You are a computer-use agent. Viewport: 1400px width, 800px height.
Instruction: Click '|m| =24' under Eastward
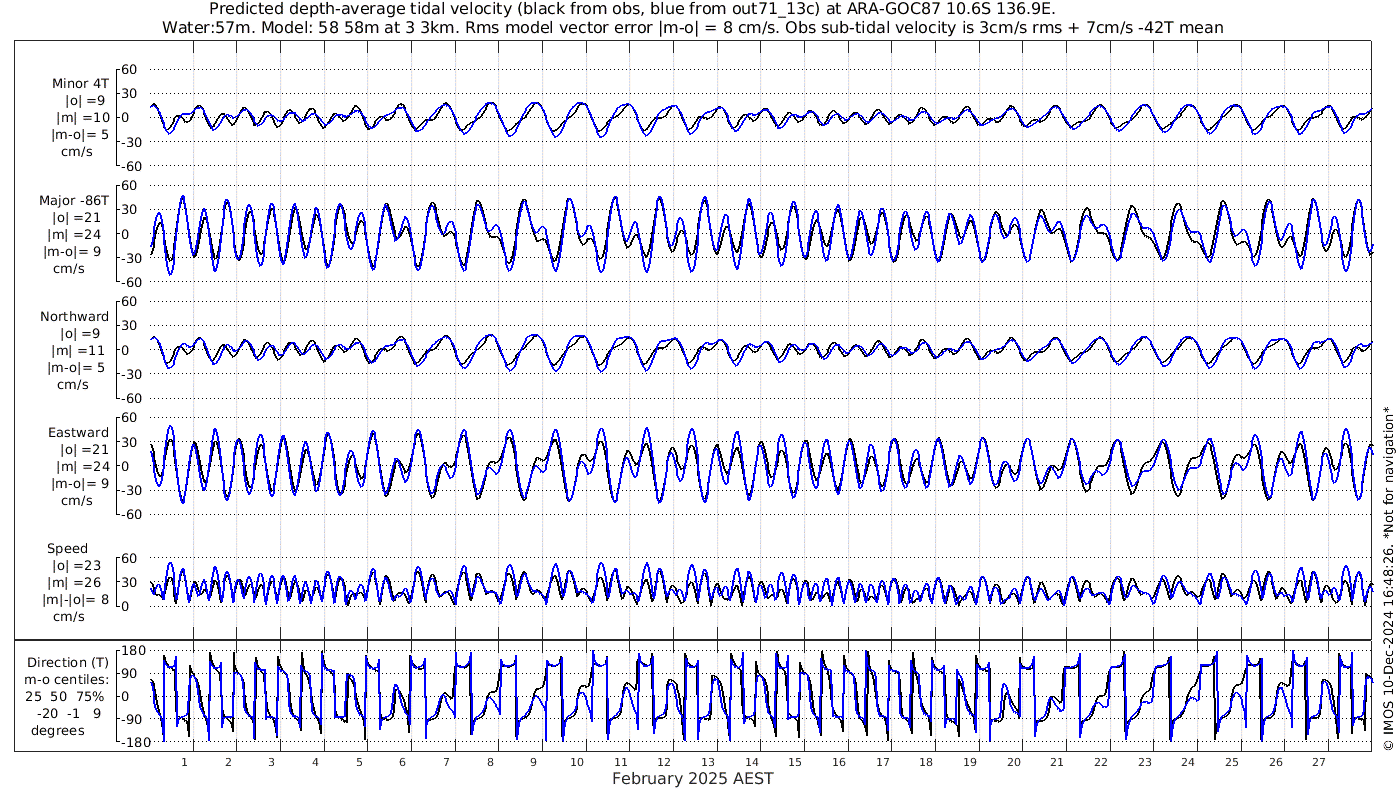point(83,466)
